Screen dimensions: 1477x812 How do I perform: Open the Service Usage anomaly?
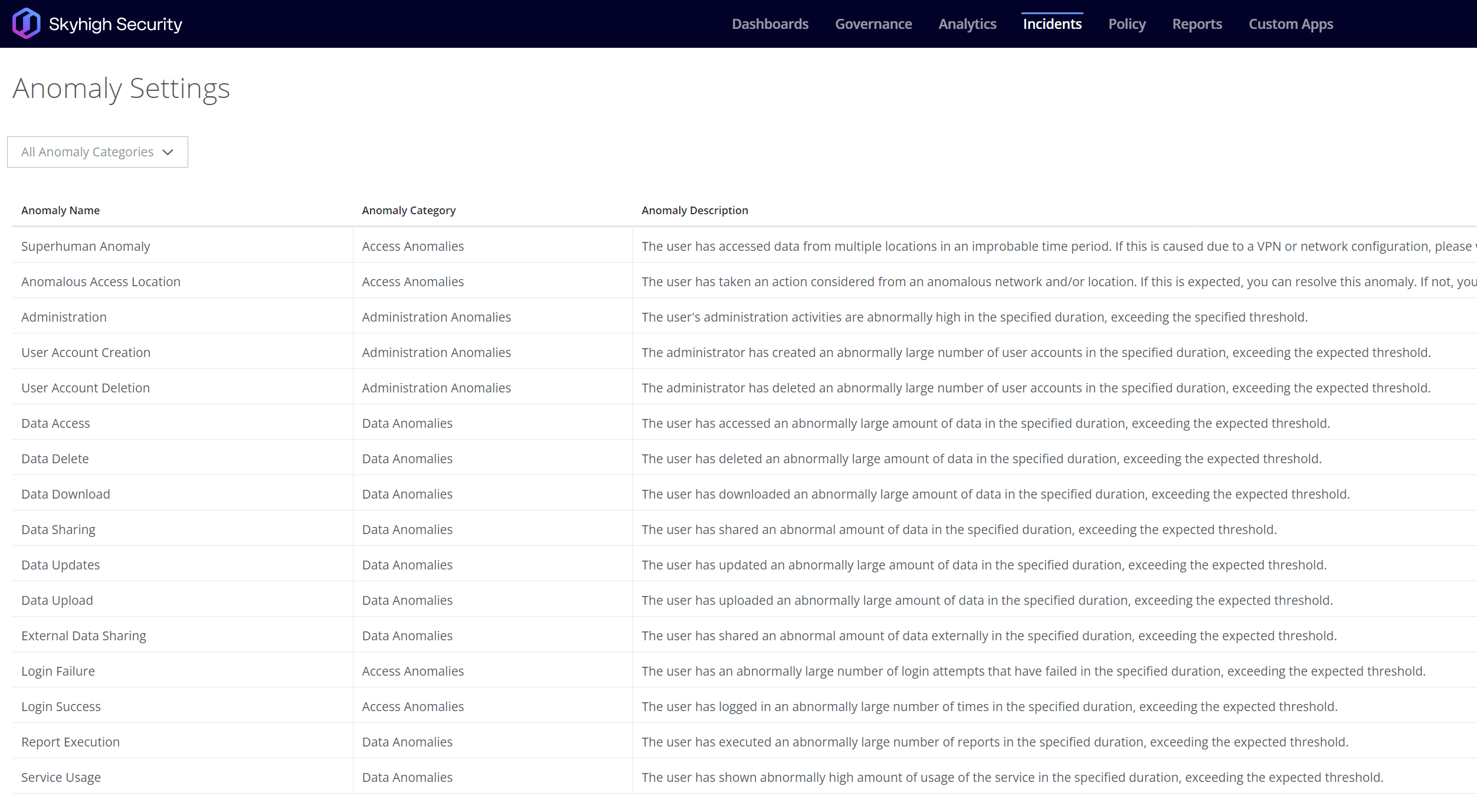(61, 778)
